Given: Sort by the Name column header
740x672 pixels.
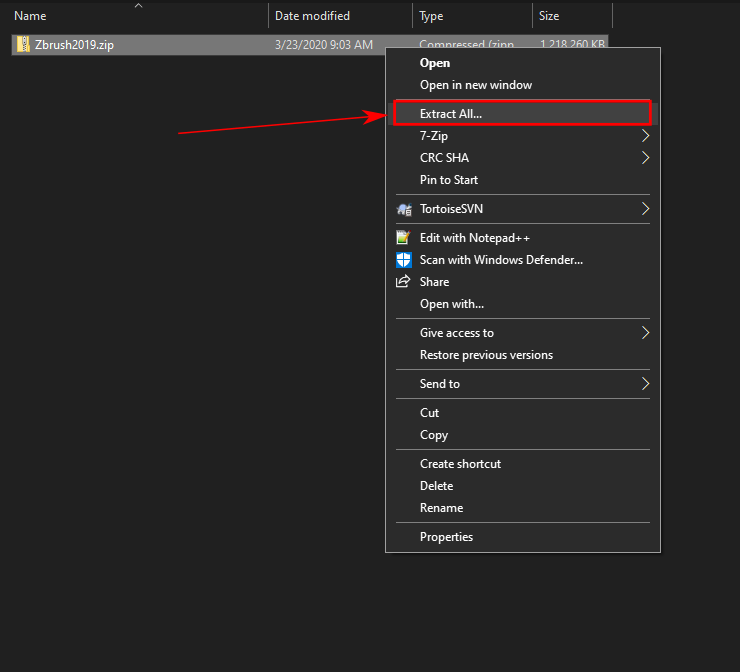Looking at the screenshot, I should pos(139,16).
